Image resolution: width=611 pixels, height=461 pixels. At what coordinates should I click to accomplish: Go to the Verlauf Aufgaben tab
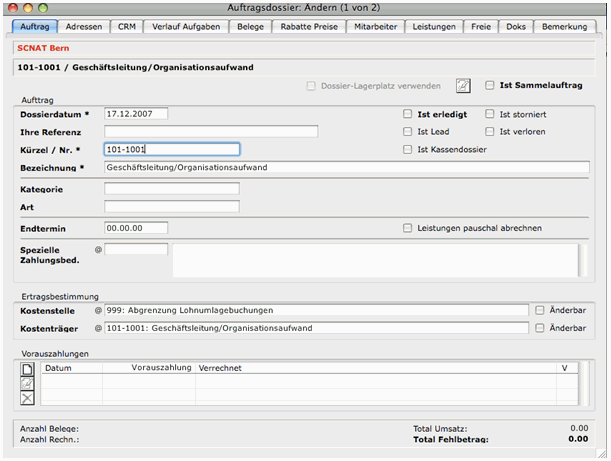coord(186,27)
